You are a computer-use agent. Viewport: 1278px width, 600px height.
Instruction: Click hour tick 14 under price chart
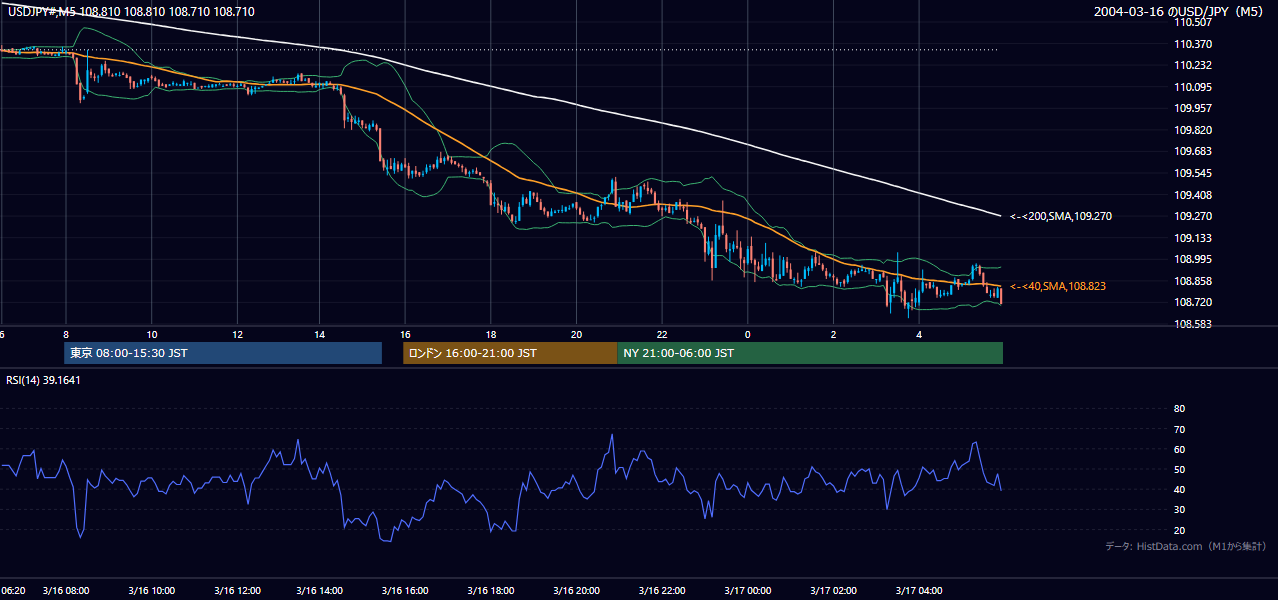tap(322, 334)
